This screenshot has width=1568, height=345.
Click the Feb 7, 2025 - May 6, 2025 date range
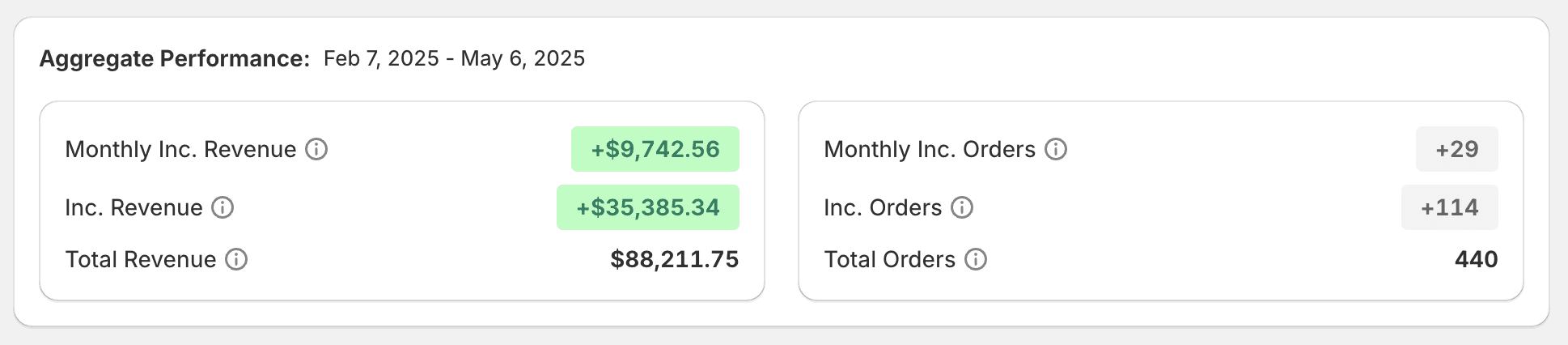(454, 58)
